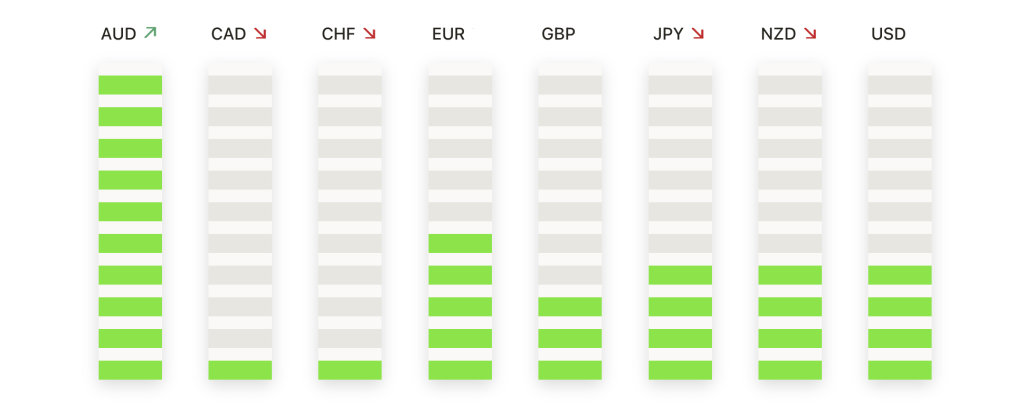The width and height of the screenshot is (1024, 414).
Task: Click the top gray bar in USD meter
Action: 900,85
